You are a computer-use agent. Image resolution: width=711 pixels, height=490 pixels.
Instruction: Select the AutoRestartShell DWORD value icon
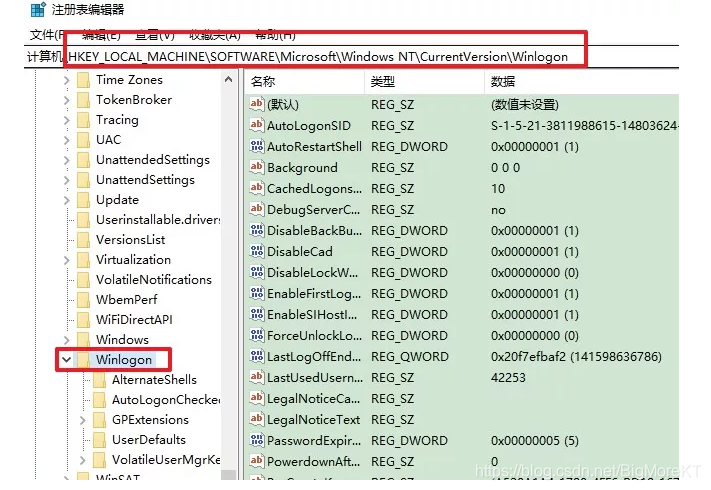[x=257, y=146]
